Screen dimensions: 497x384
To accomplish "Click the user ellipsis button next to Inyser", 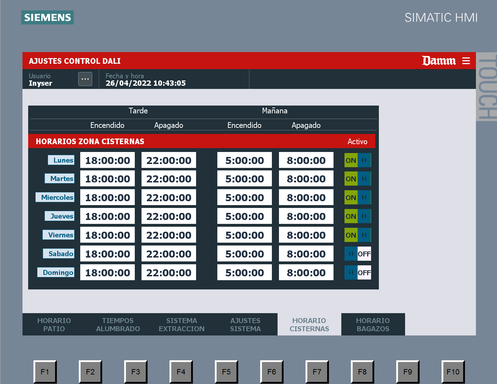I will [85, 79].
